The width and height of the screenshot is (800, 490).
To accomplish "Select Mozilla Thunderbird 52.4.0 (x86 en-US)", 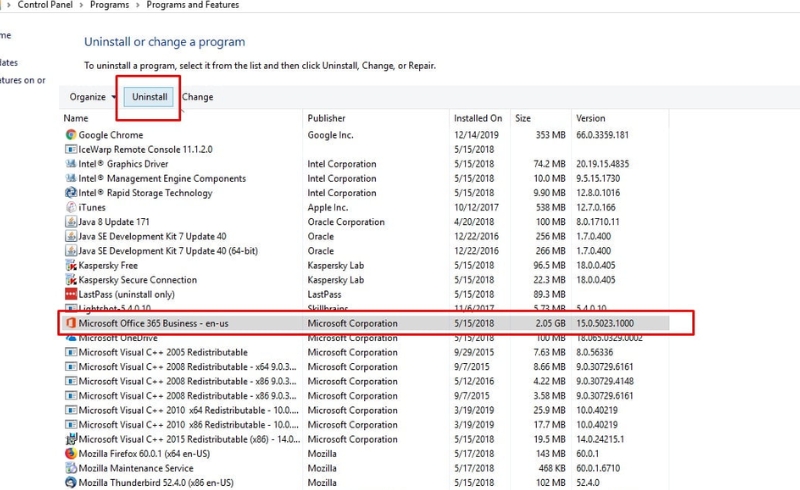I will coord(156,482).
